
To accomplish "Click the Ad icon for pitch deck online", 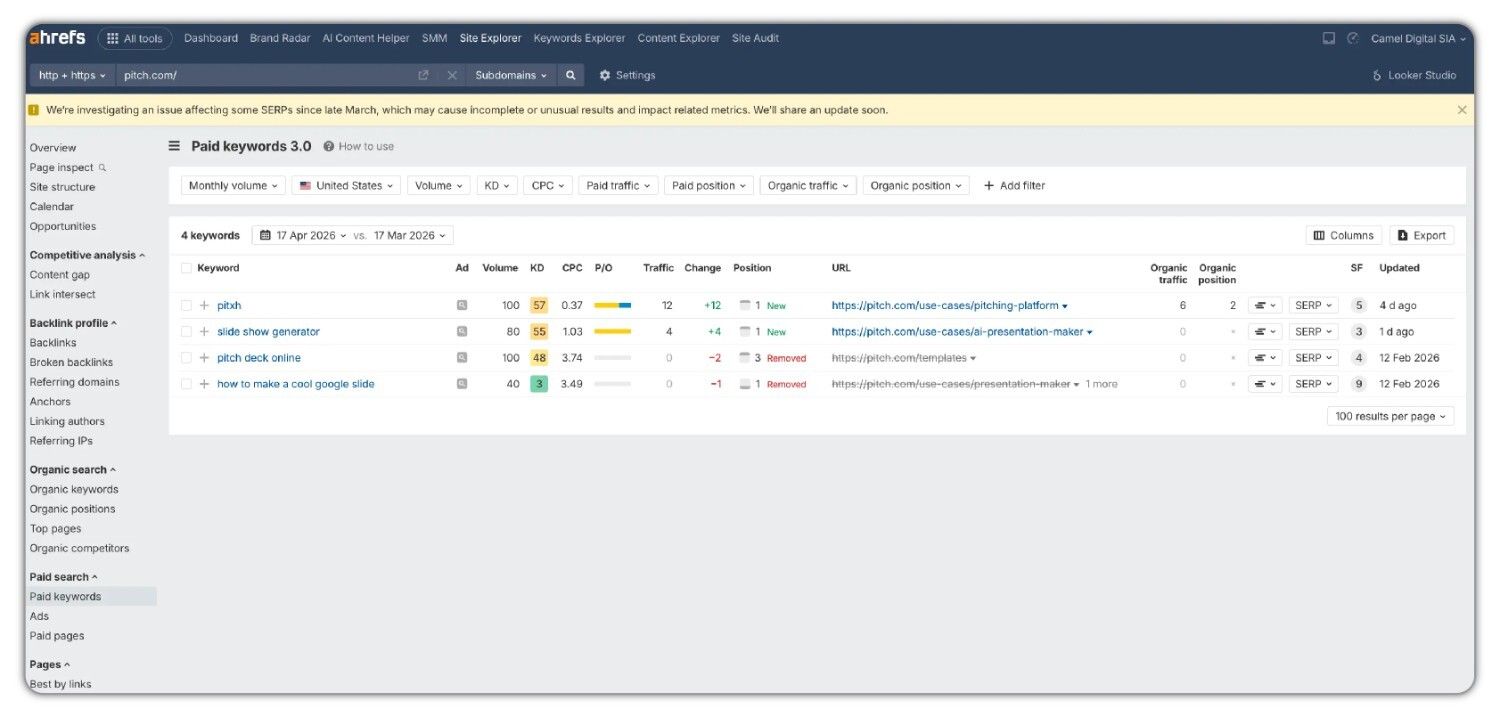I will (462, 357).
